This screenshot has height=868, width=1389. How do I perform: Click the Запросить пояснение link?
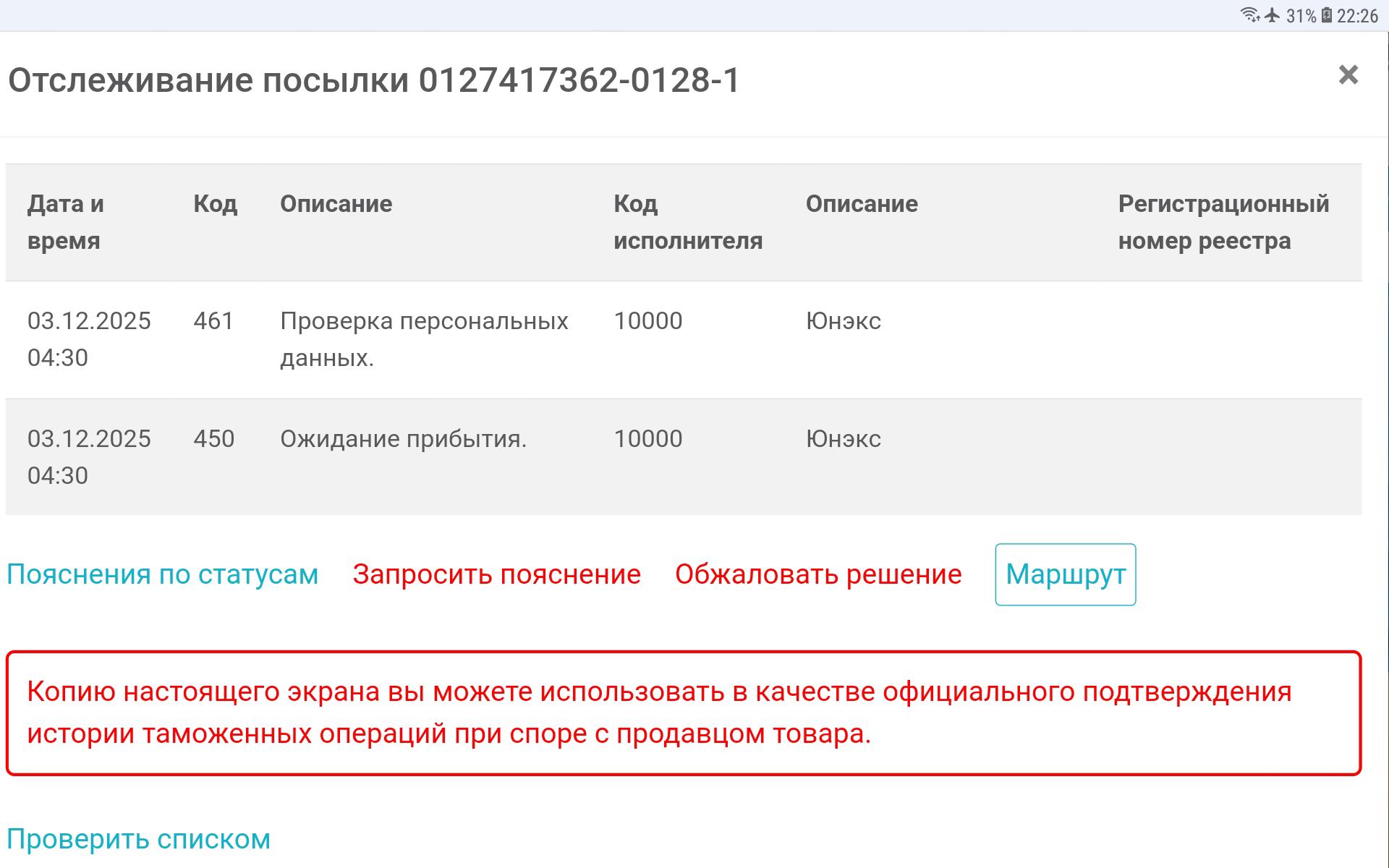tap(496, 574)
